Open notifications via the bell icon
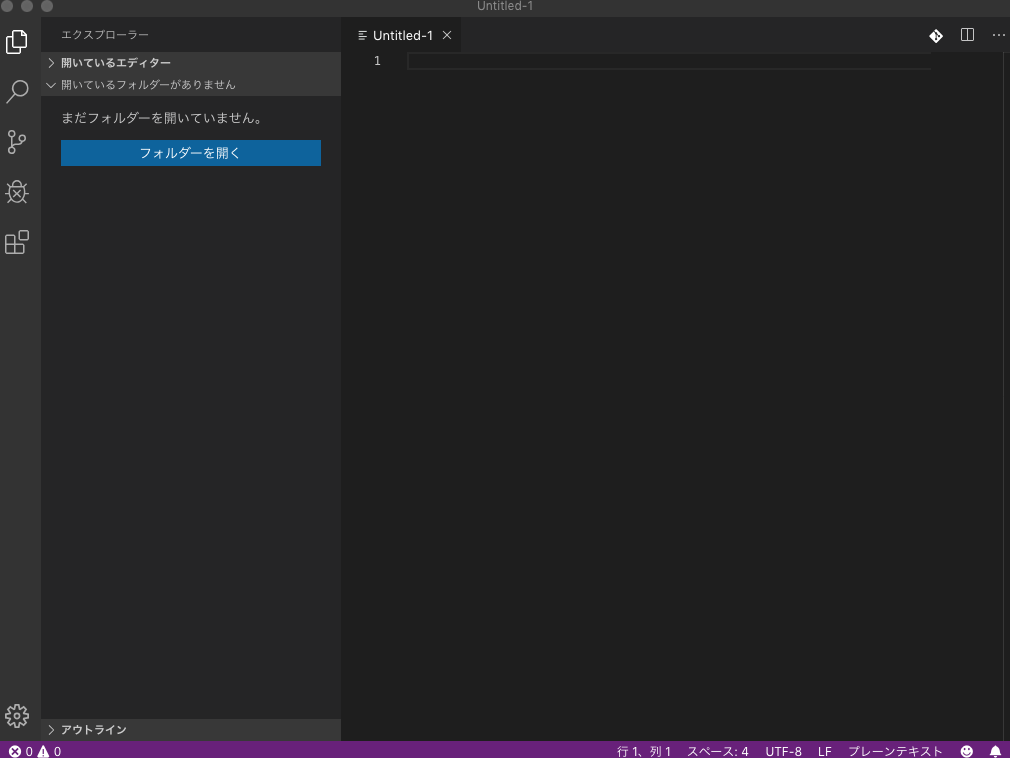This screenshot has width=1010, height=758. tap(994, 751)
